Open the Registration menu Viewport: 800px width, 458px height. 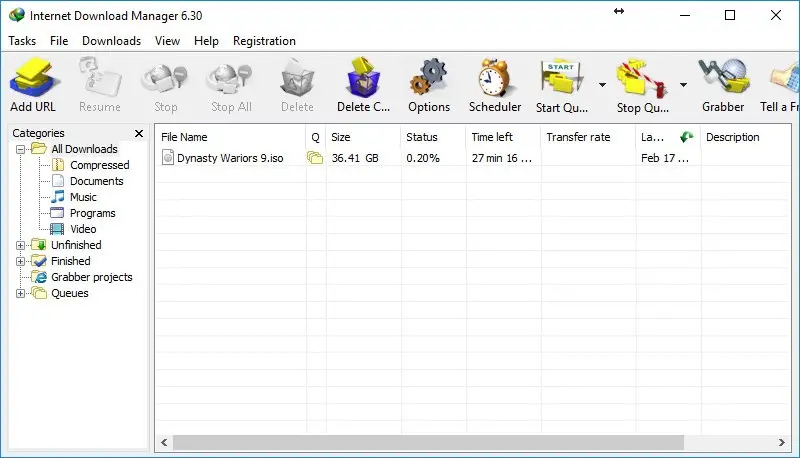point(264,41)
